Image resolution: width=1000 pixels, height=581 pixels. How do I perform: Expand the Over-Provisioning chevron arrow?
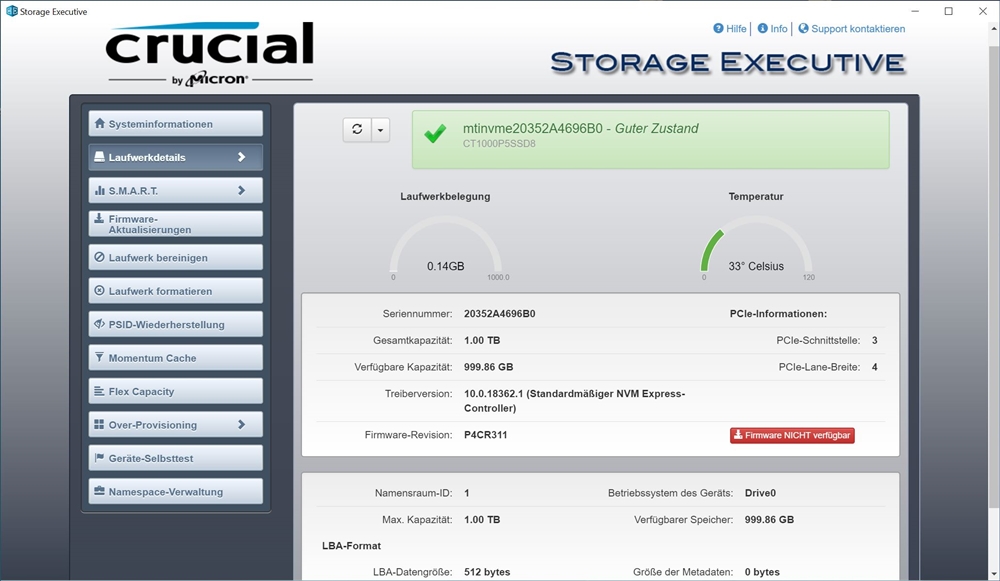point(241,424)
